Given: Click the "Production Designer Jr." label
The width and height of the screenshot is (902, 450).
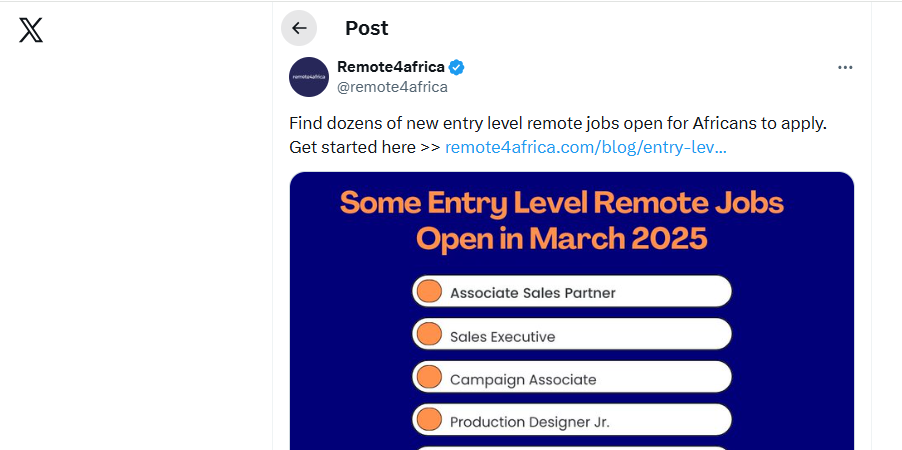Looking at the screenshot, I should coord(530,422).
